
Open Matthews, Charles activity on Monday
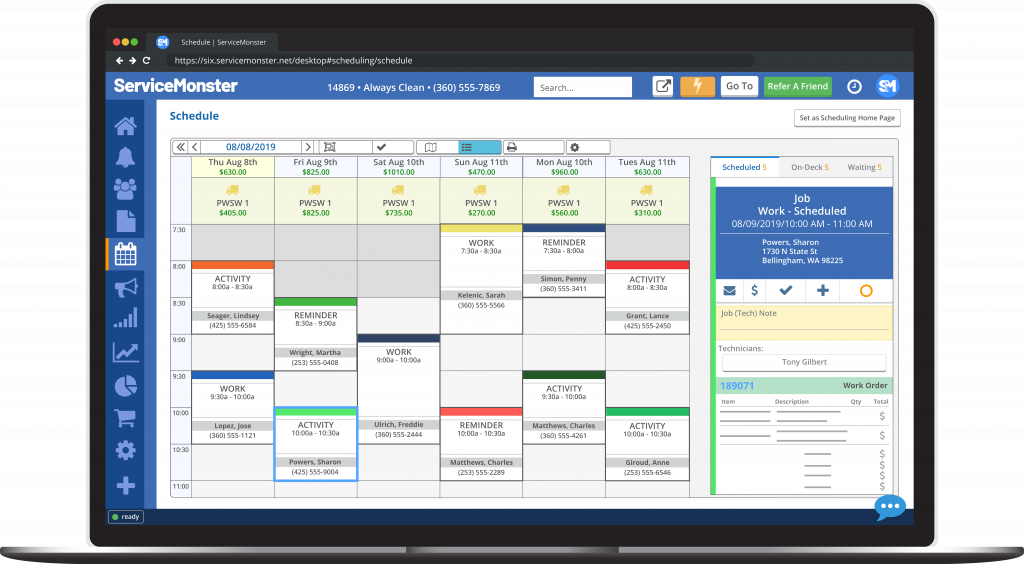[564, 407]
